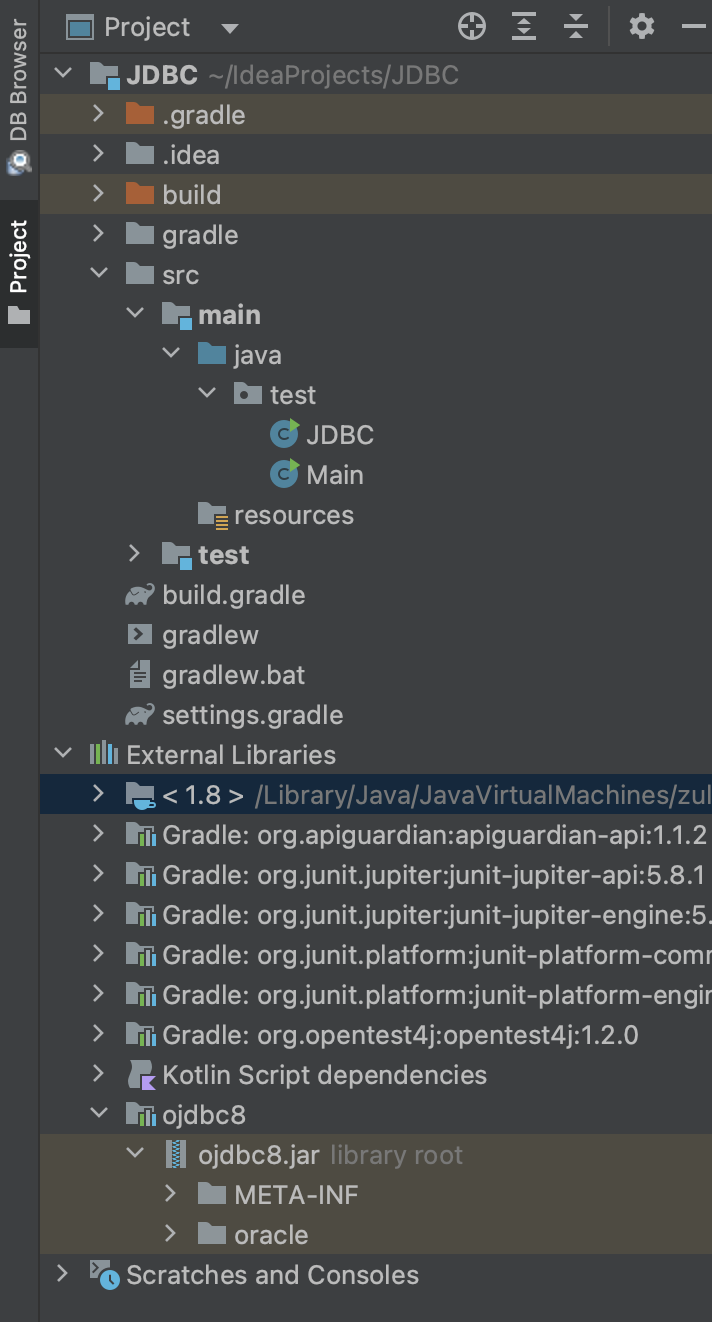Expand the junit-platform-commons Gradle library
The image size is (712, 1322).
coord(98,954)
